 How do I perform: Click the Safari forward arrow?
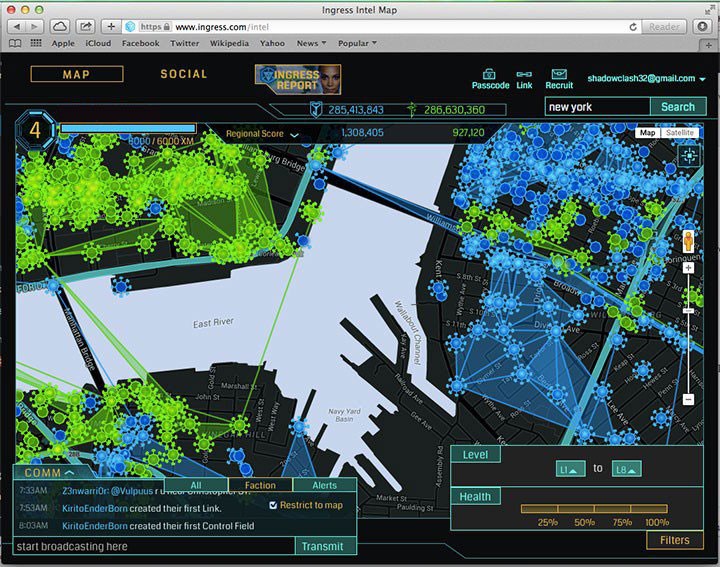(34, 27)
